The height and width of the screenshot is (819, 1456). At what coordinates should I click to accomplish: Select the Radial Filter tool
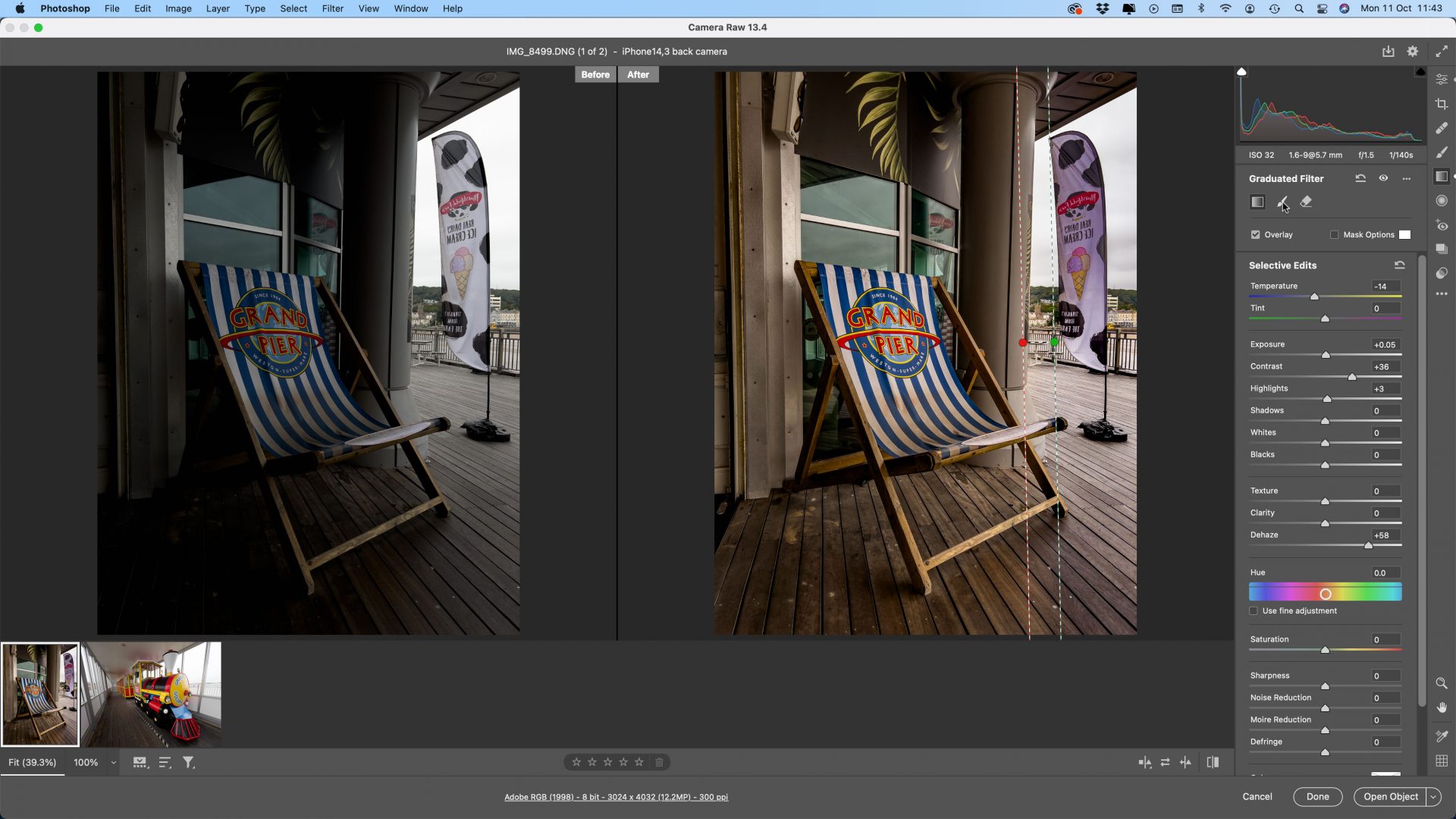tap(1442, 201)
